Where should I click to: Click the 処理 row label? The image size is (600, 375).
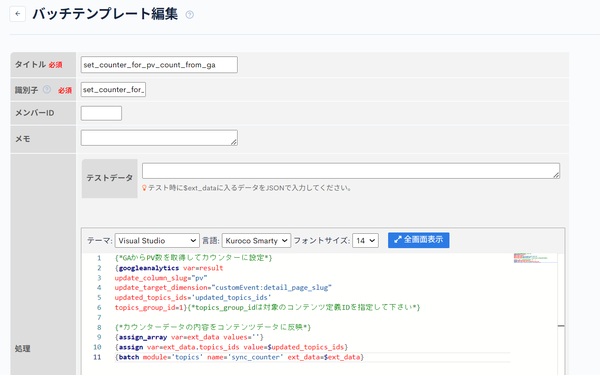tap(23, 349)
